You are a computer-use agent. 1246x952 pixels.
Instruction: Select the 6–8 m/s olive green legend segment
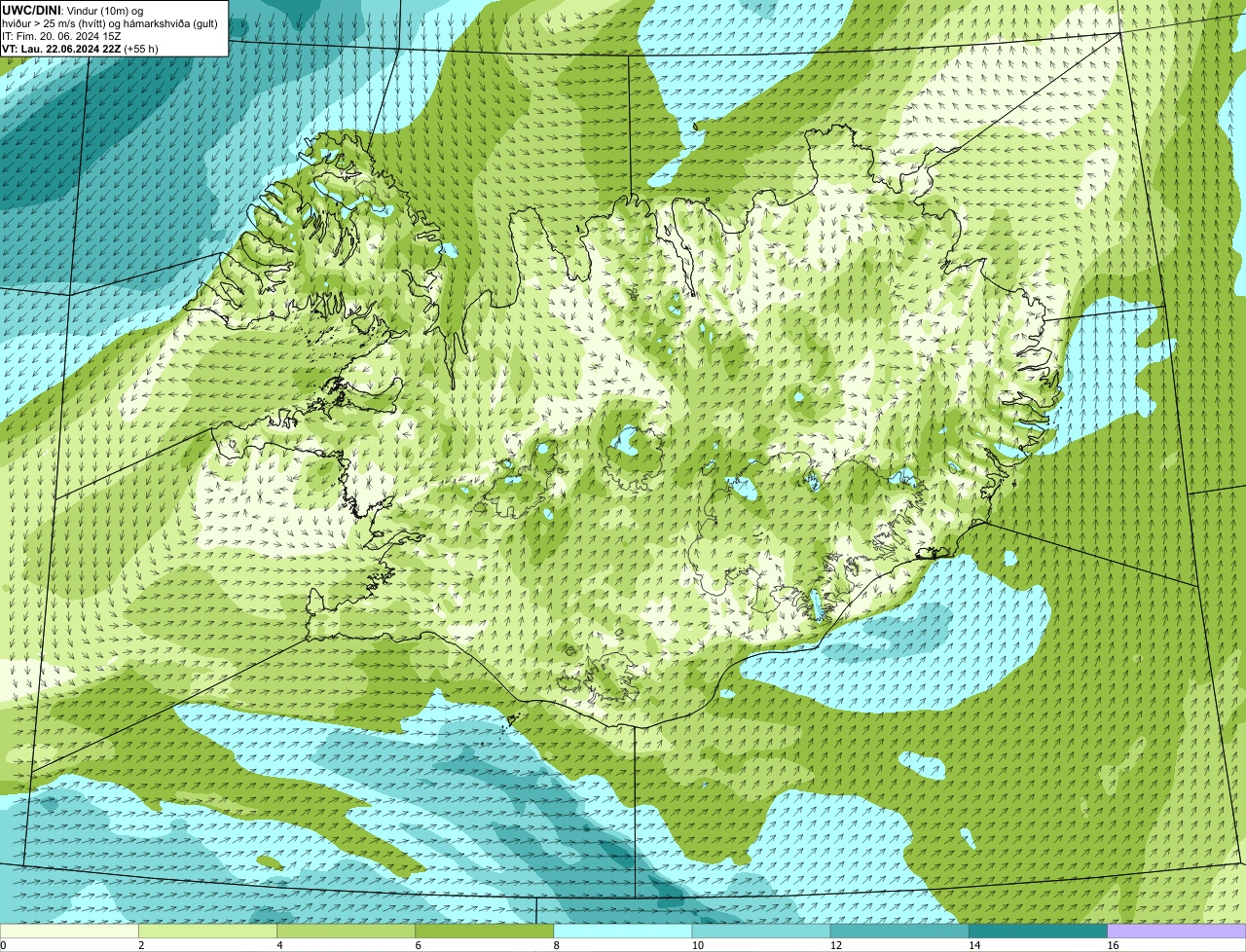(485, 932)
